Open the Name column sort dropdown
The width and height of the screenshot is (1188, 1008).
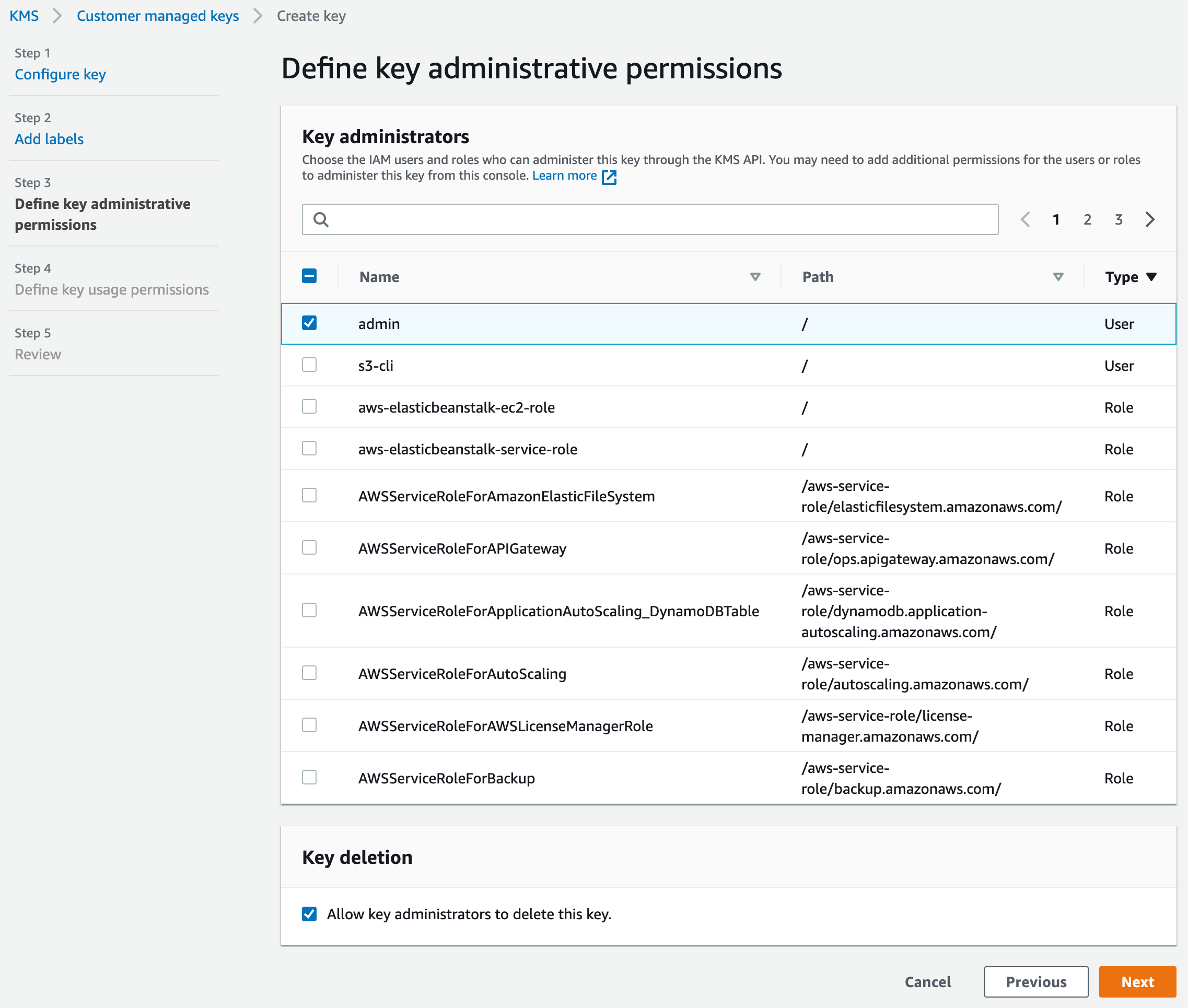(755, 277)
